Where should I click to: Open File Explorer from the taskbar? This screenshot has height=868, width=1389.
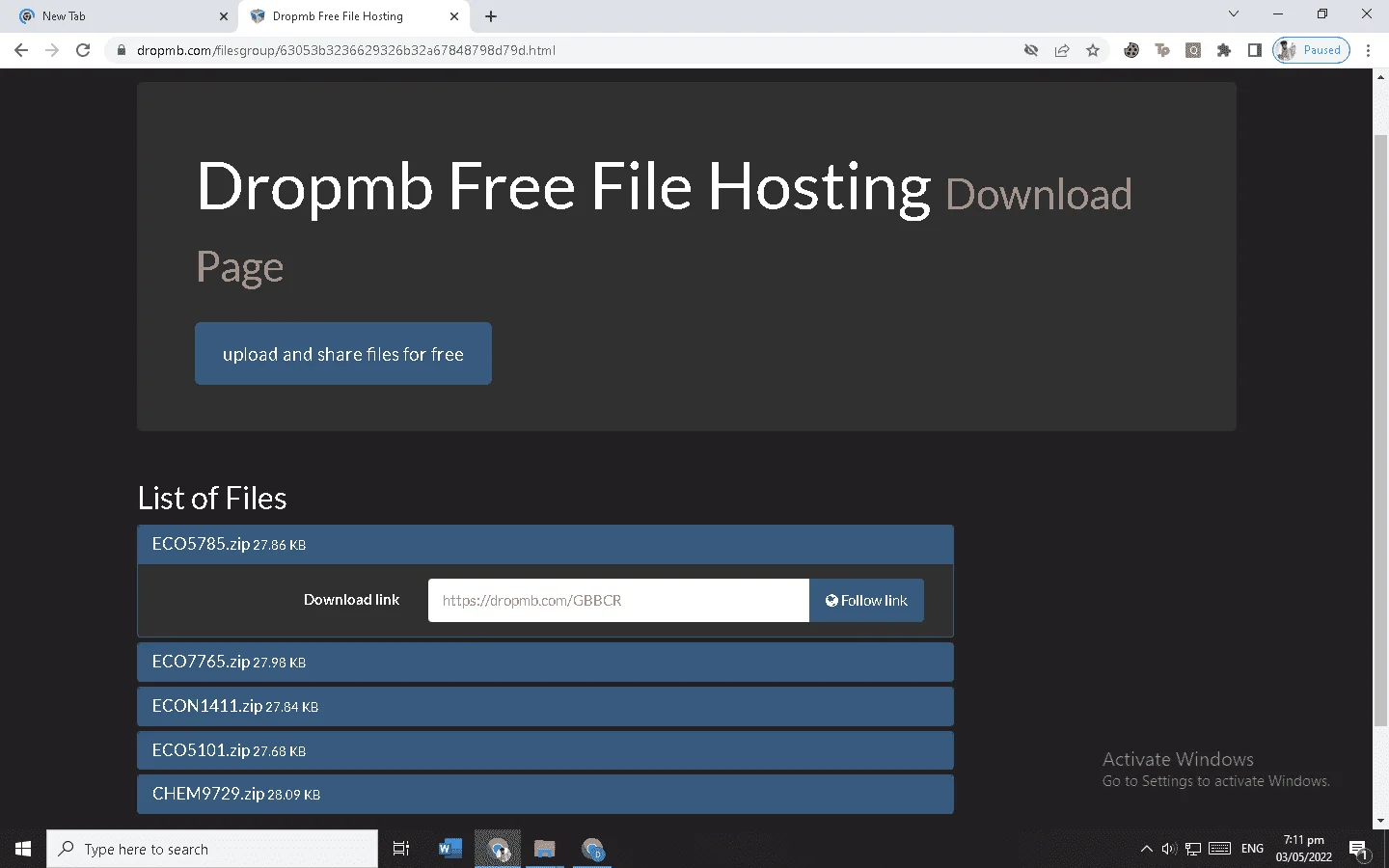pyautogui.click(x=545, y=849)
